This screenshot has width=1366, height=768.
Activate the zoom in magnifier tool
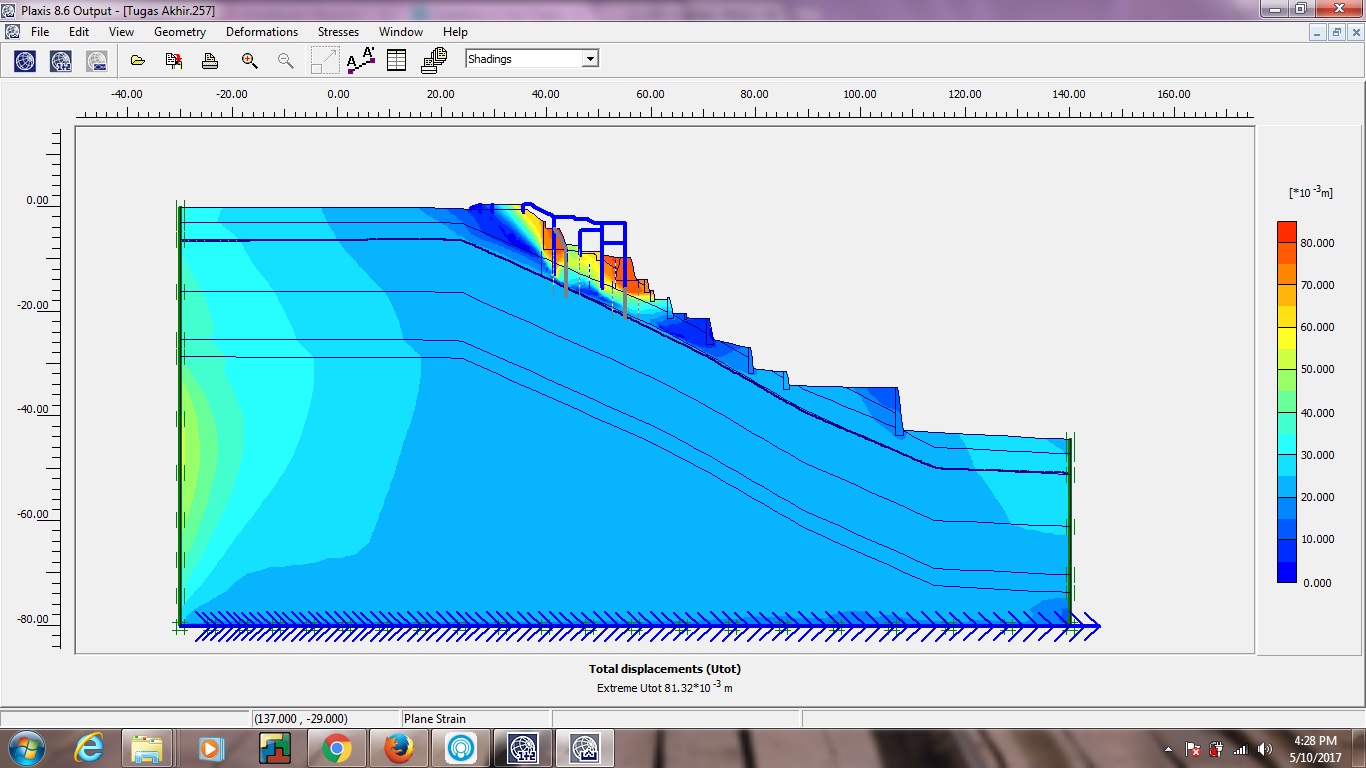(x=250, y=61)
